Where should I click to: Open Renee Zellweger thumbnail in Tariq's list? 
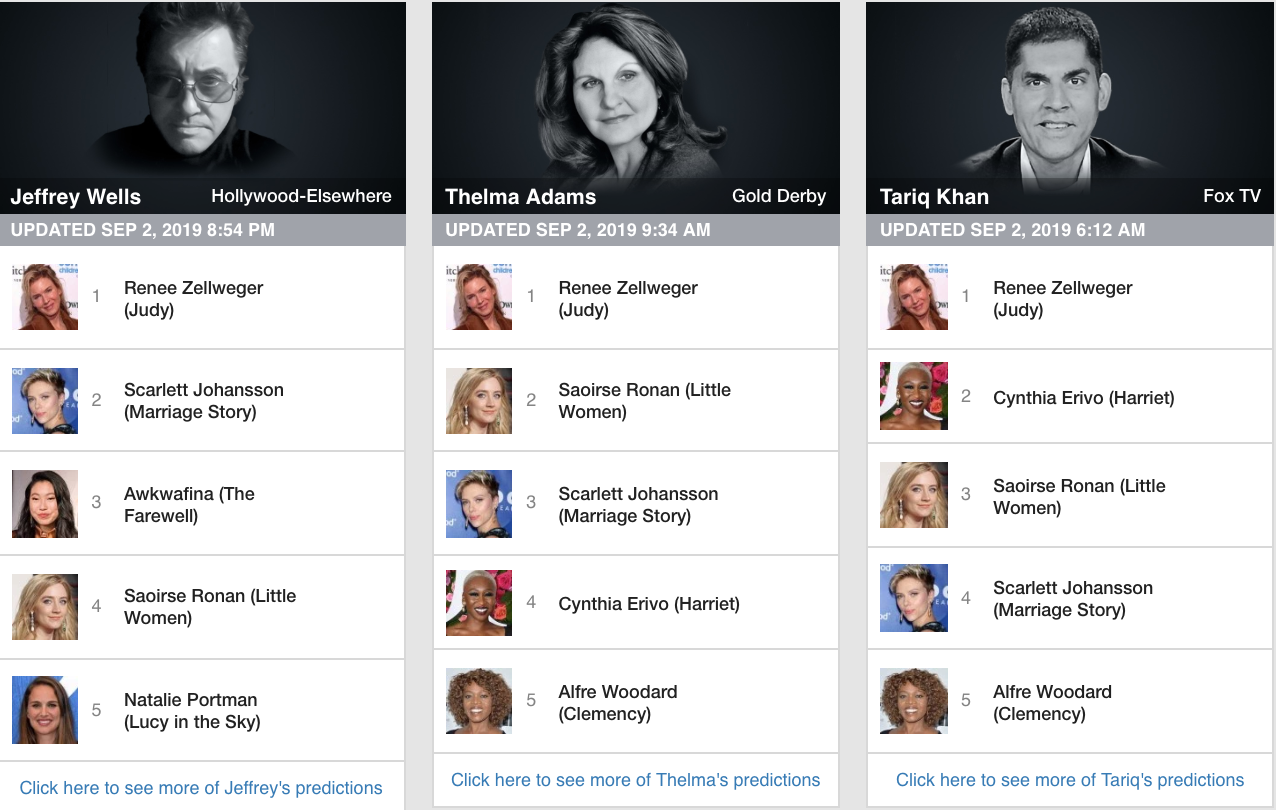pyautogui.click(x=913, y=297)
